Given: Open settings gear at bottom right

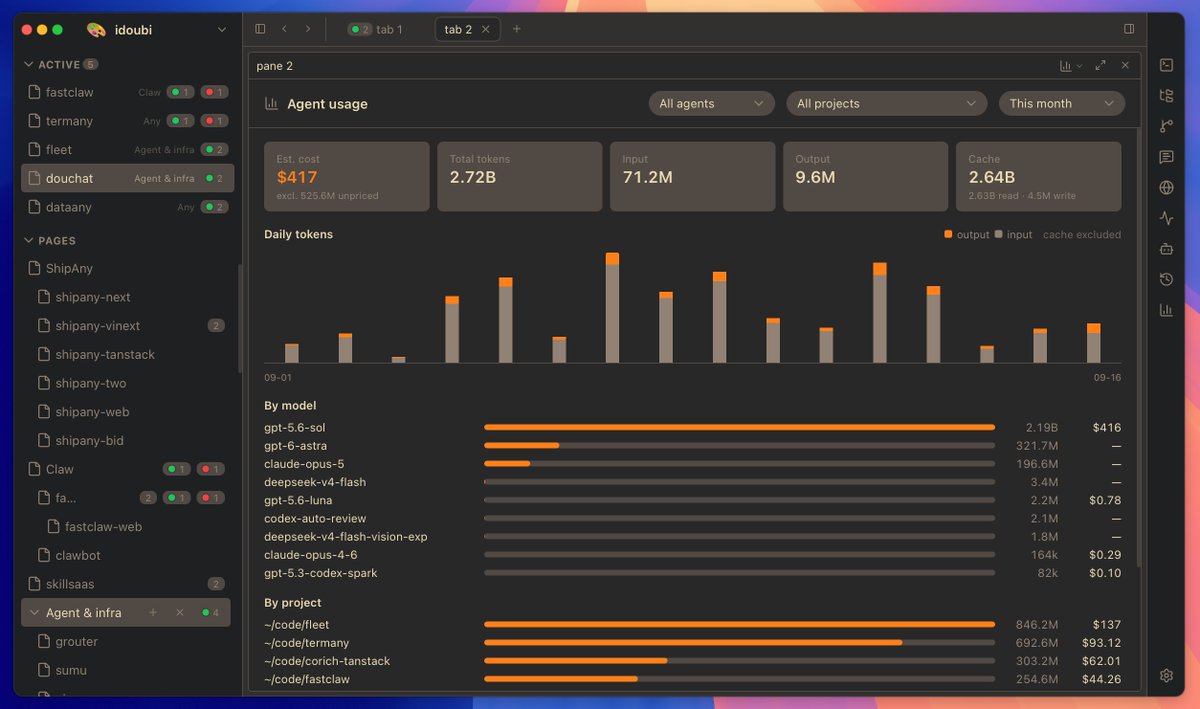Looking at the screenshot, I should click(1166, 675).
